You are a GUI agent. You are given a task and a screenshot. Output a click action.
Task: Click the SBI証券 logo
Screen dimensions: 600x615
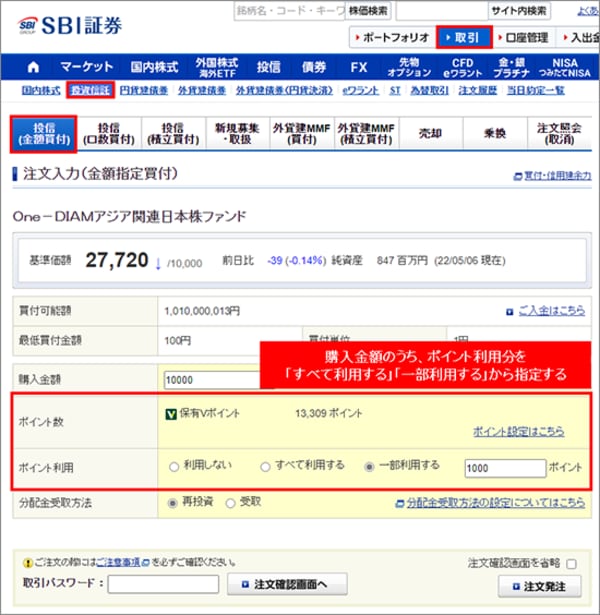tap(71, 26)
